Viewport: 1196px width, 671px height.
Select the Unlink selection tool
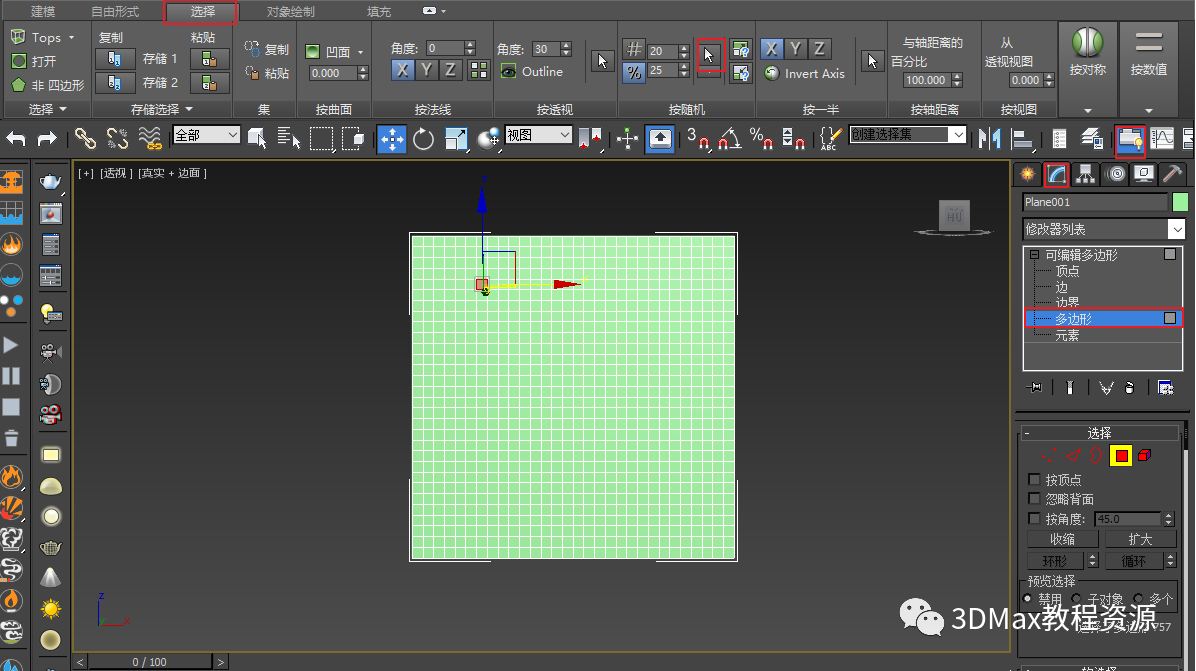click(x=117, y=139)
